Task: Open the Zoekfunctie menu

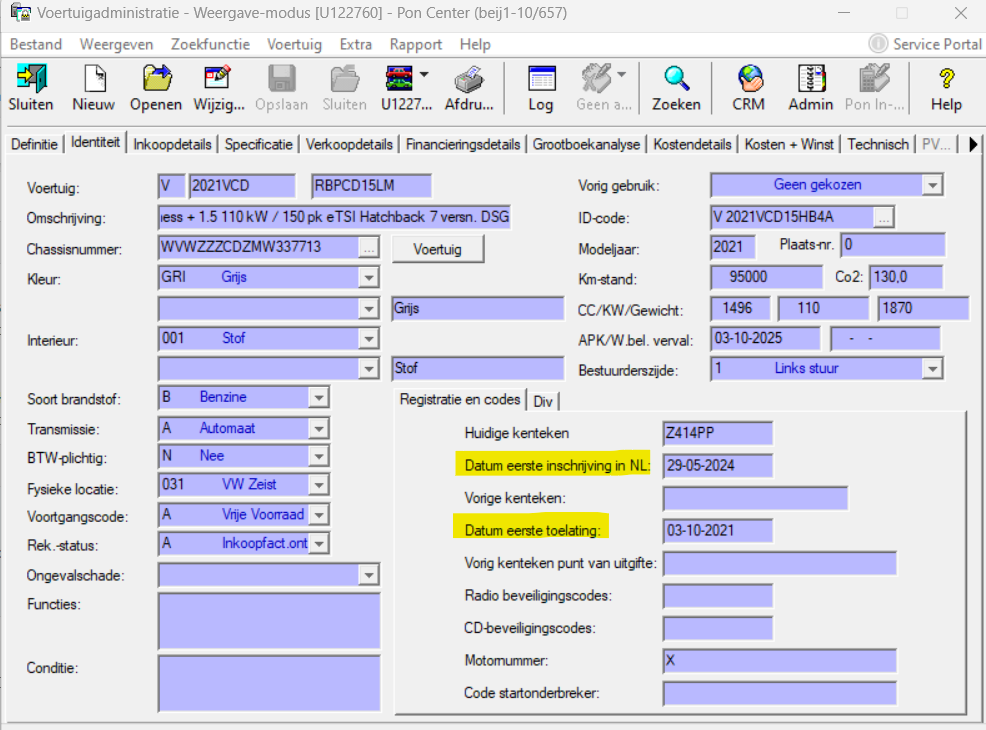Action: 210,45
